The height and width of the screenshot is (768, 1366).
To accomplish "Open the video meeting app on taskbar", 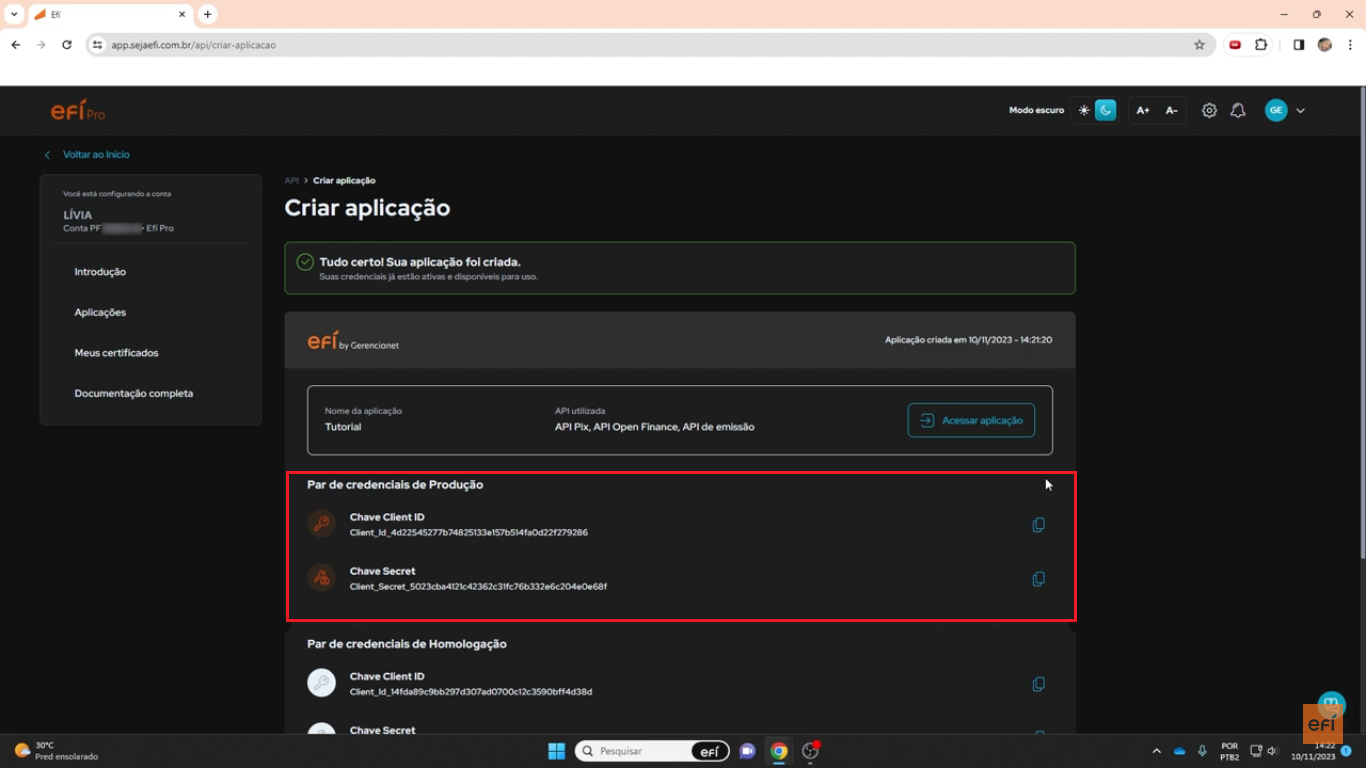I will point(747,751).
